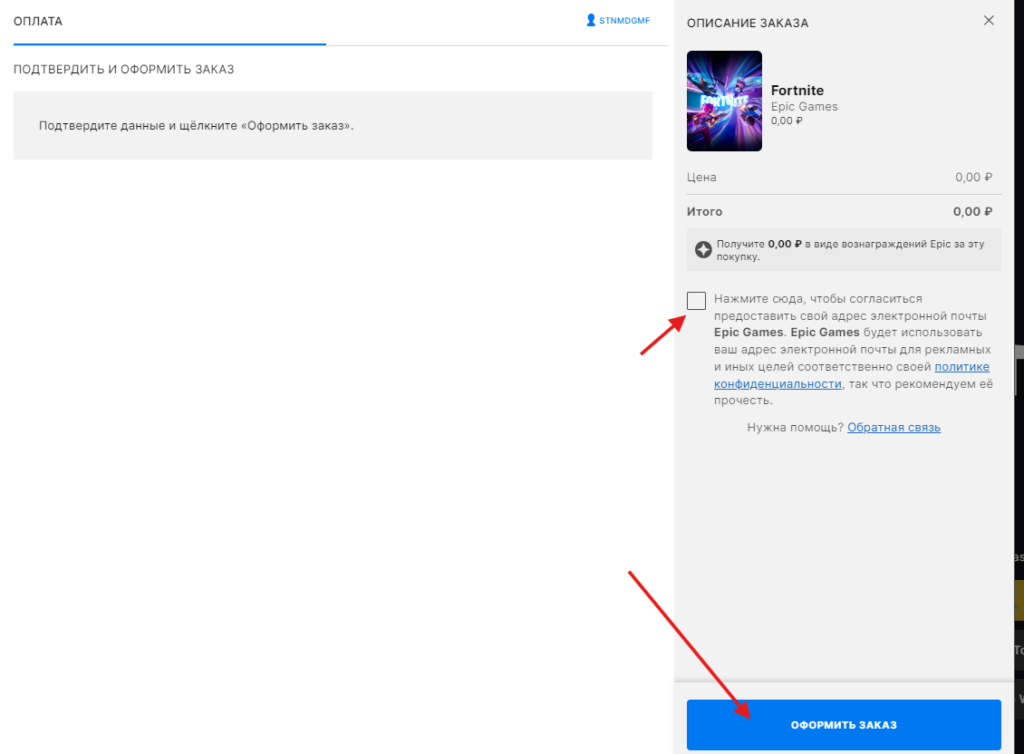Image resolution: width=1024 pixels, height=754 pixels.
Task: Click the user profile icon beside STNMDGMF
Action: click(x=591, y=20)
